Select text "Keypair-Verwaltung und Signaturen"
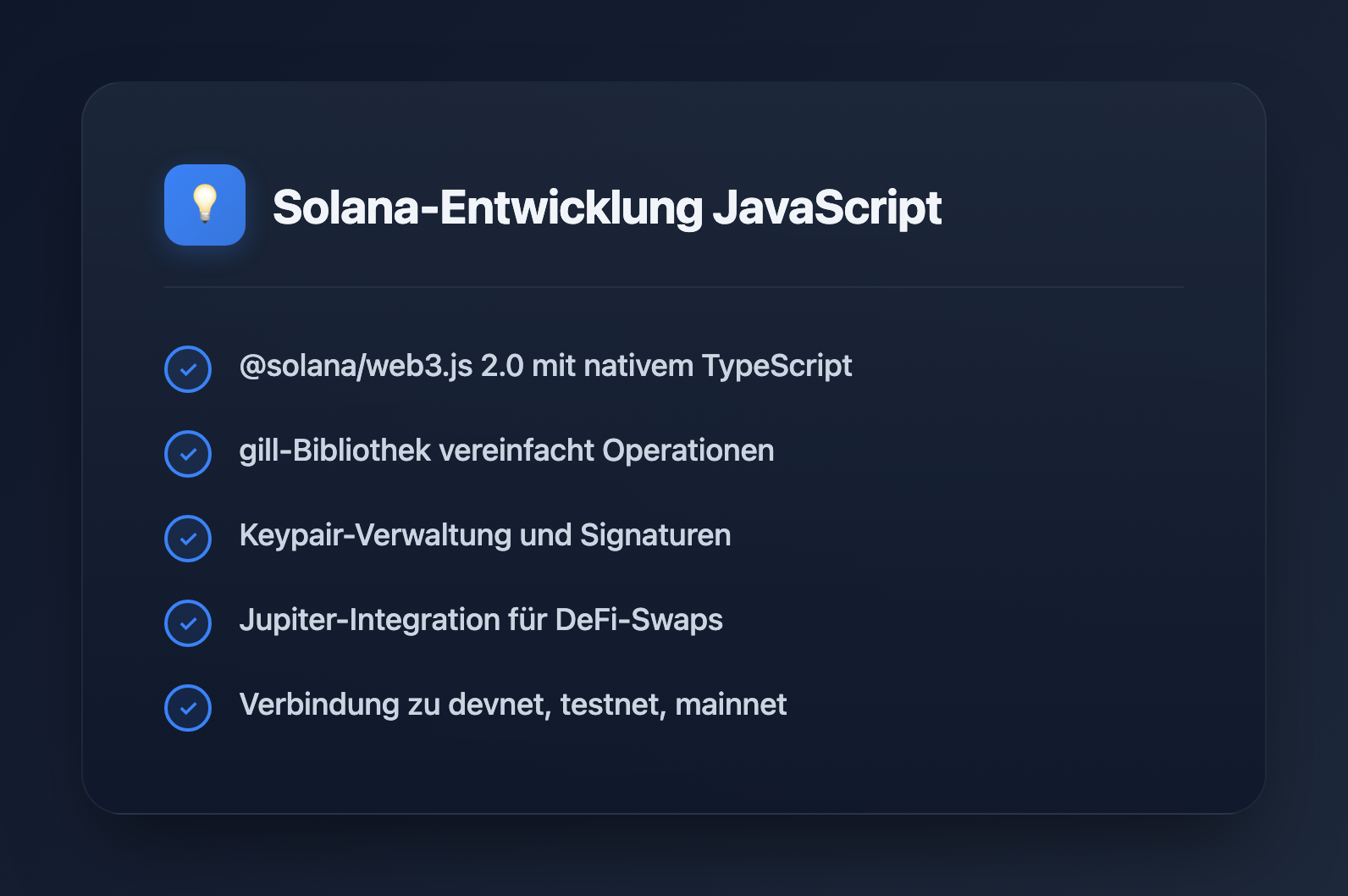This screenshot has width=1348, height=896. [485, 535]
